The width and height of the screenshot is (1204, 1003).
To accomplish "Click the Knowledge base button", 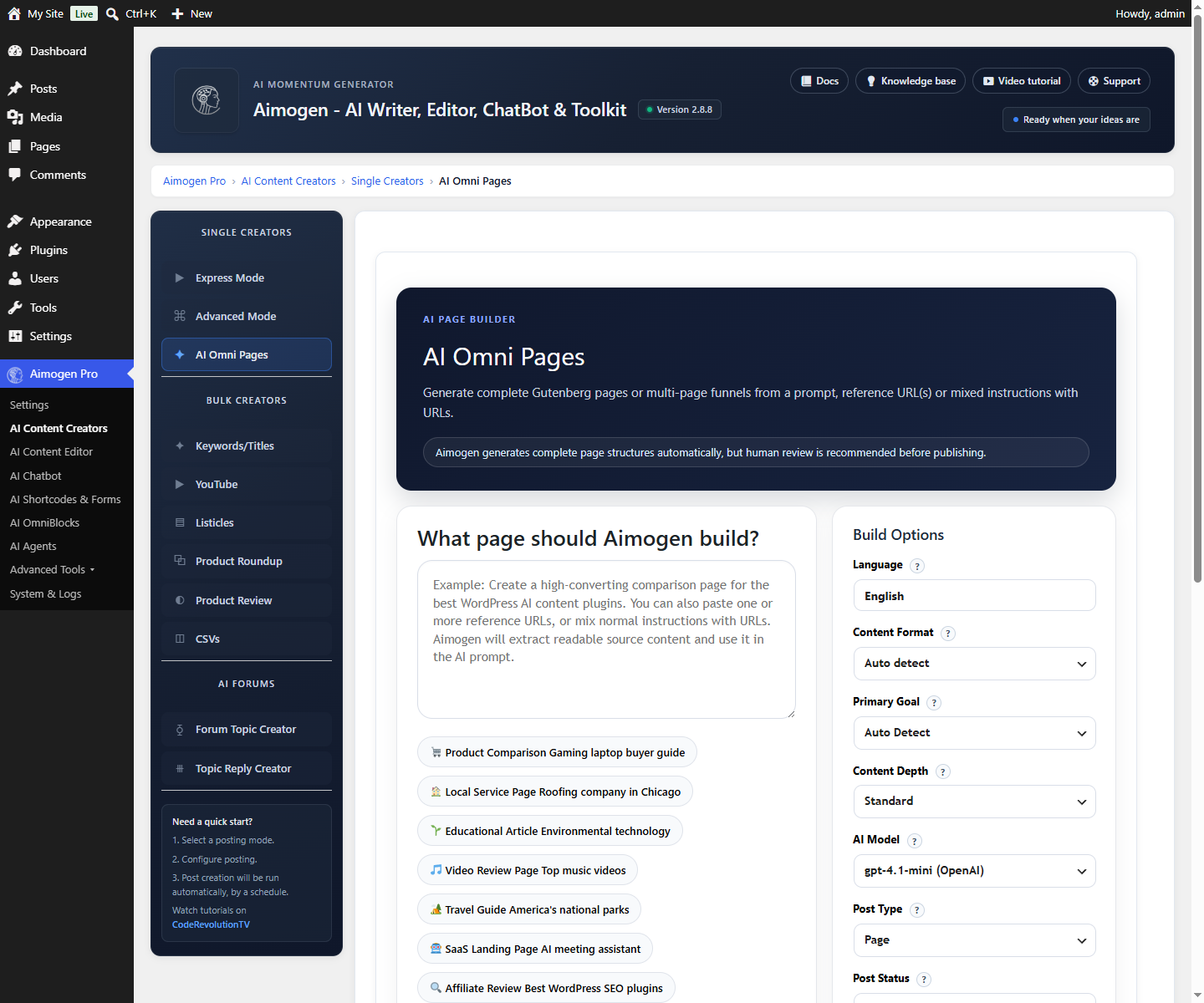I will tap(911, 81).
